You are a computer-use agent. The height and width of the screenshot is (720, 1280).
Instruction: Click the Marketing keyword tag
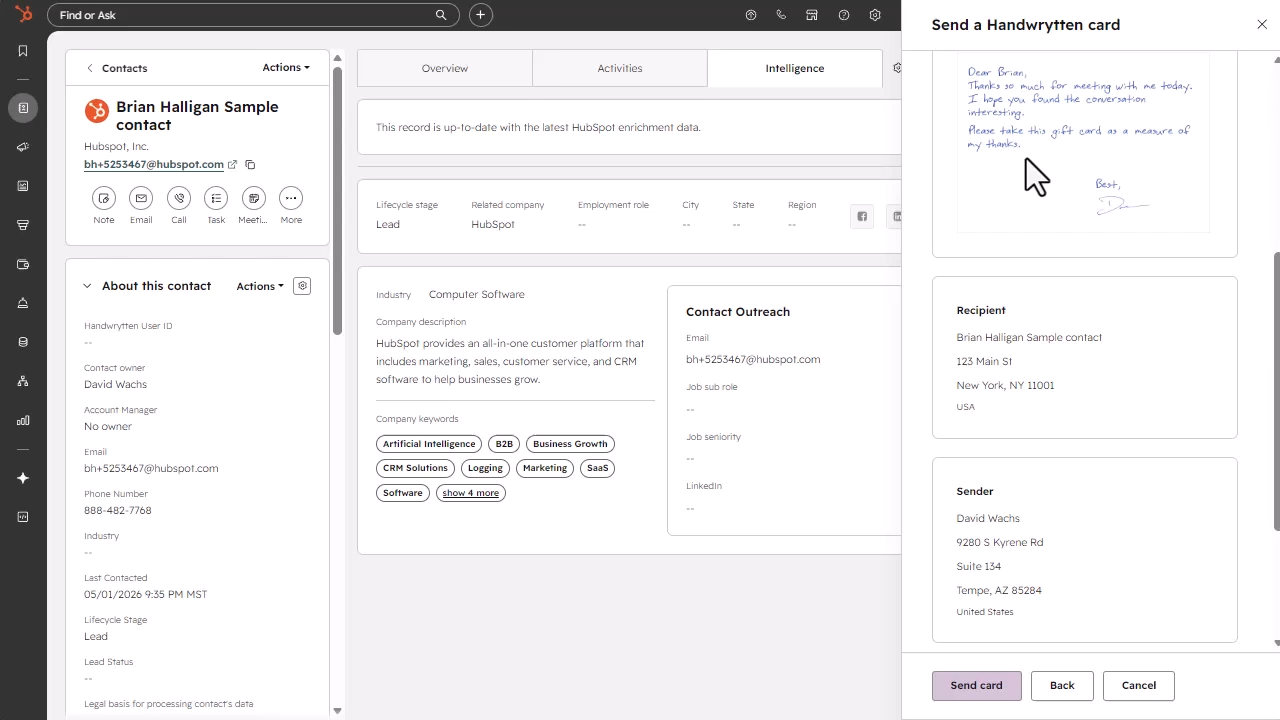tap(545, 468)
